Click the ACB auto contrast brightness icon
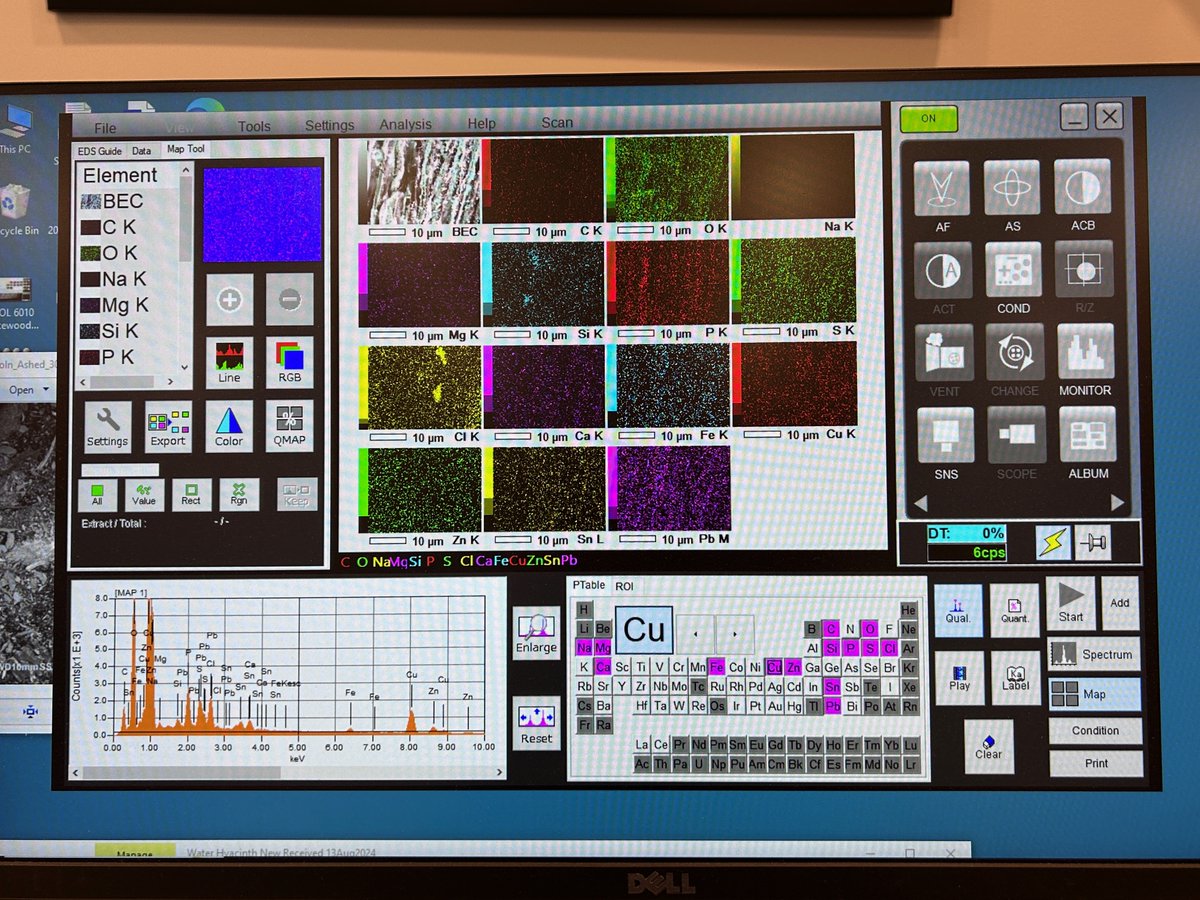 click(x=1083, y=187)
